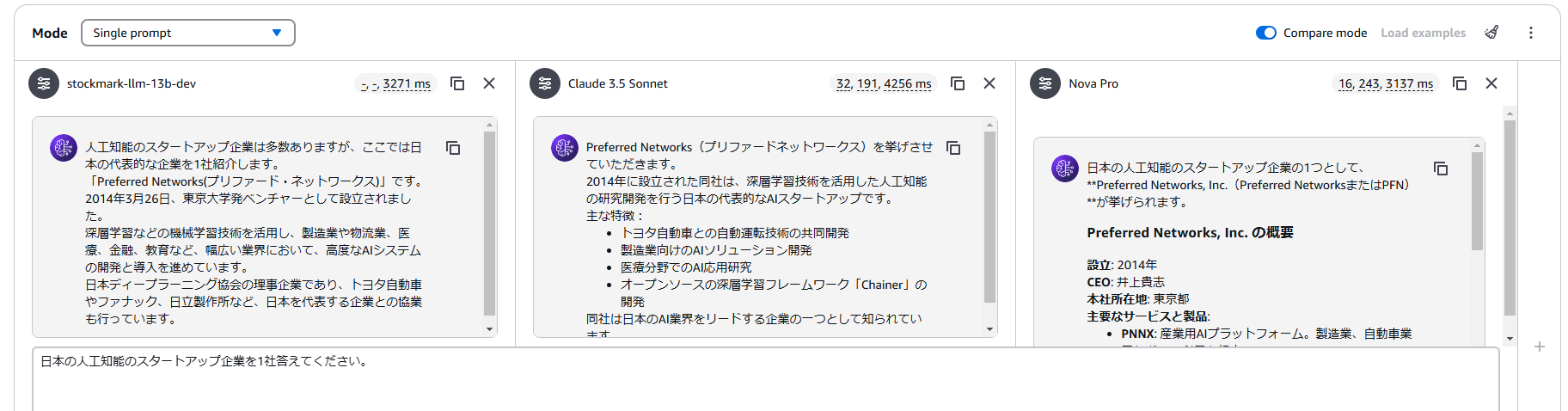Viewport: 1568px width, 411px height.
Task: Click the Load examples link
Action: [x=1423, y=33]
